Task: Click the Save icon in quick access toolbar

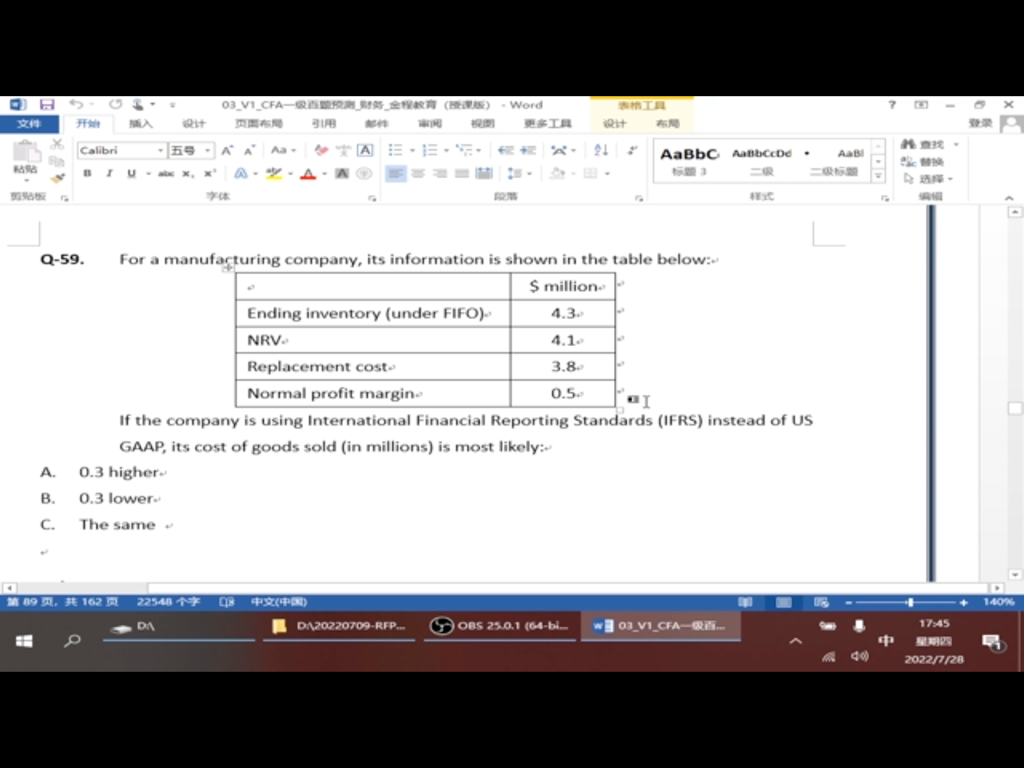Action: pos(46,105)
